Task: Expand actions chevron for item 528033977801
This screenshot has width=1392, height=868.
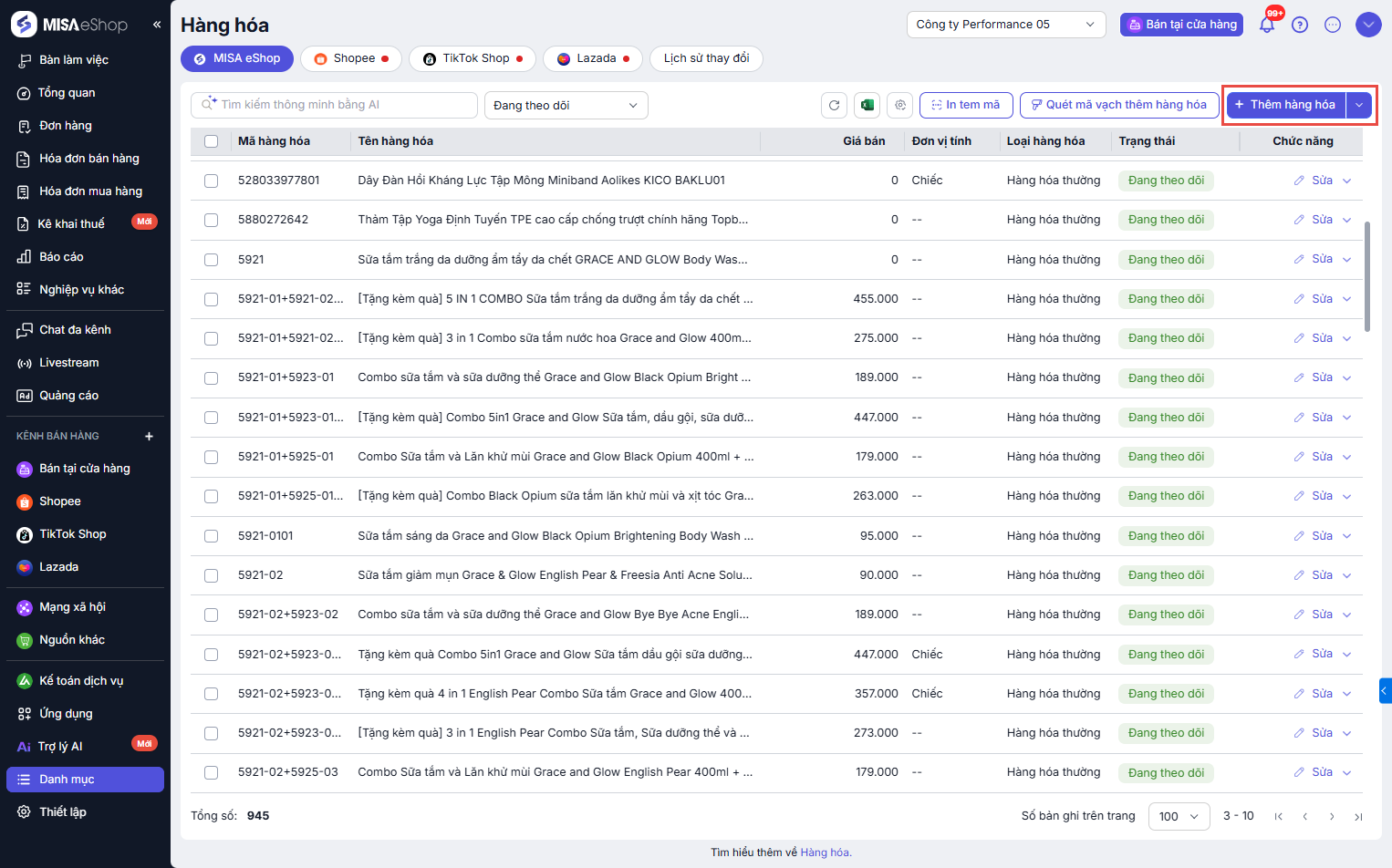Action: [x=1347, y=181]
